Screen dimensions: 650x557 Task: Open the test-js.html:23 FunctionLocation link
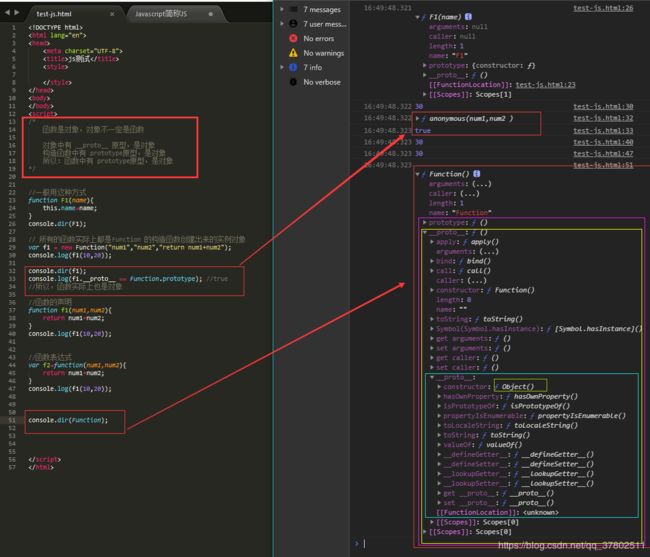tap(546, 85)
